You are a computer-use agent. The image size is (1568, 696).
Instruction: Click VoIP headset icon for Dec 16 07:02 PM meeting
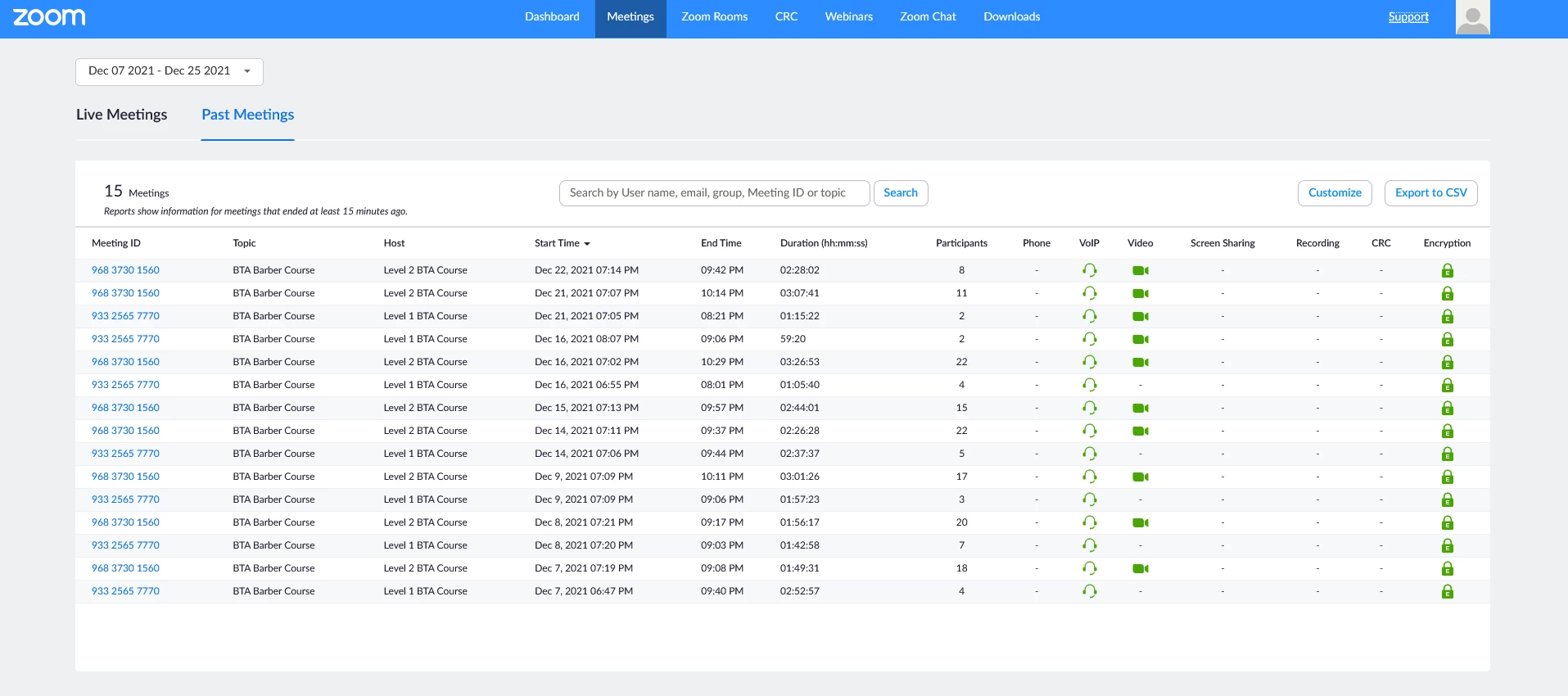click(1089, 362)
